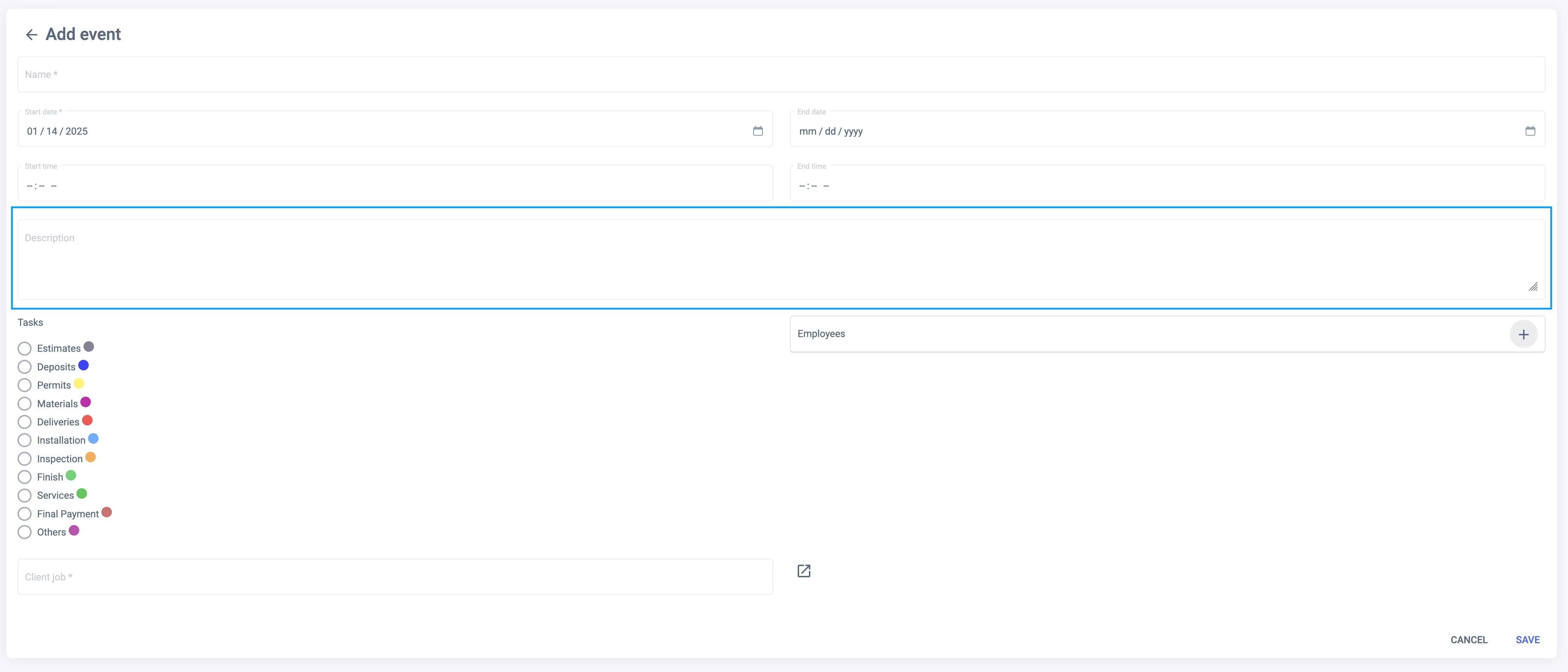
Task: Pick the Others task radio button
Action: click(24, 532)
